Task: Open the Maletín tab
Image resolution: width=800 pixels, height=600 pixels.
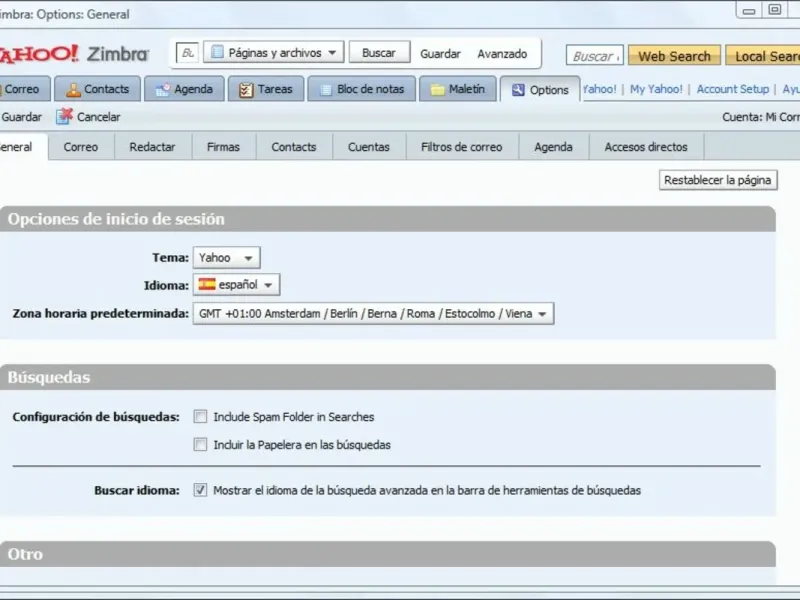Action: (458, 89)
